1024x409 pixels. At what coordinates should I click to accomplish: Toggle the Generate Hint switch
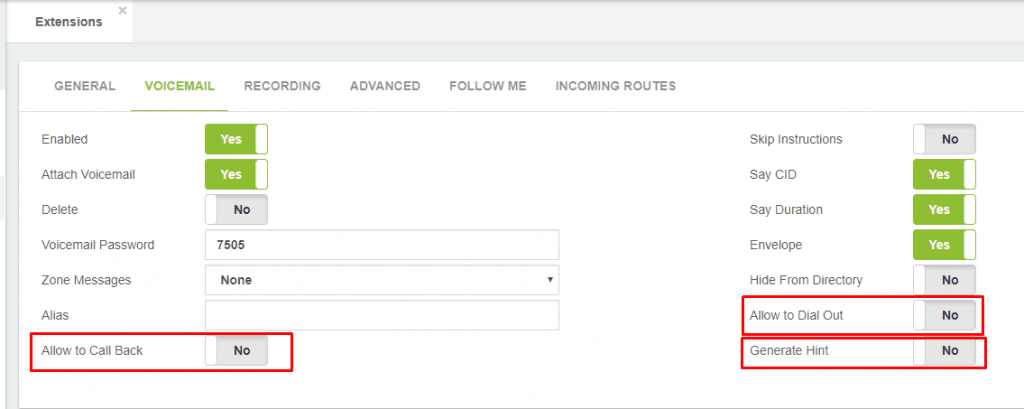point(944,350)
